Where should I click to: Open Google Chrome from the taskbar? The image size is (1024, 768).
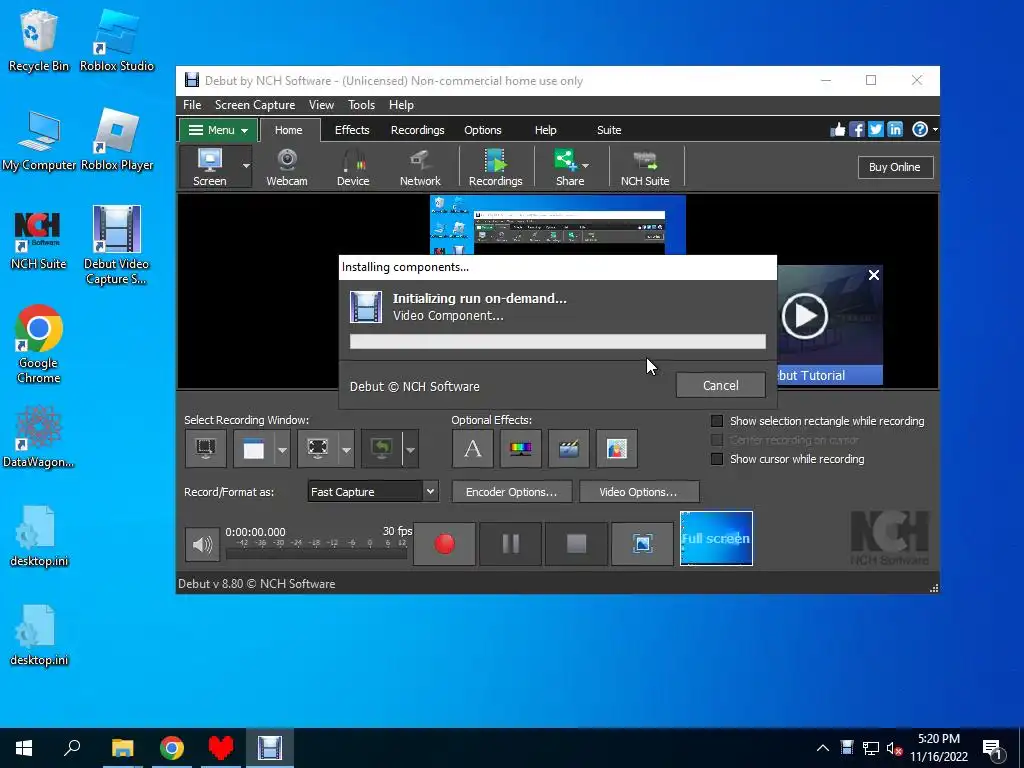coord(172,748)
